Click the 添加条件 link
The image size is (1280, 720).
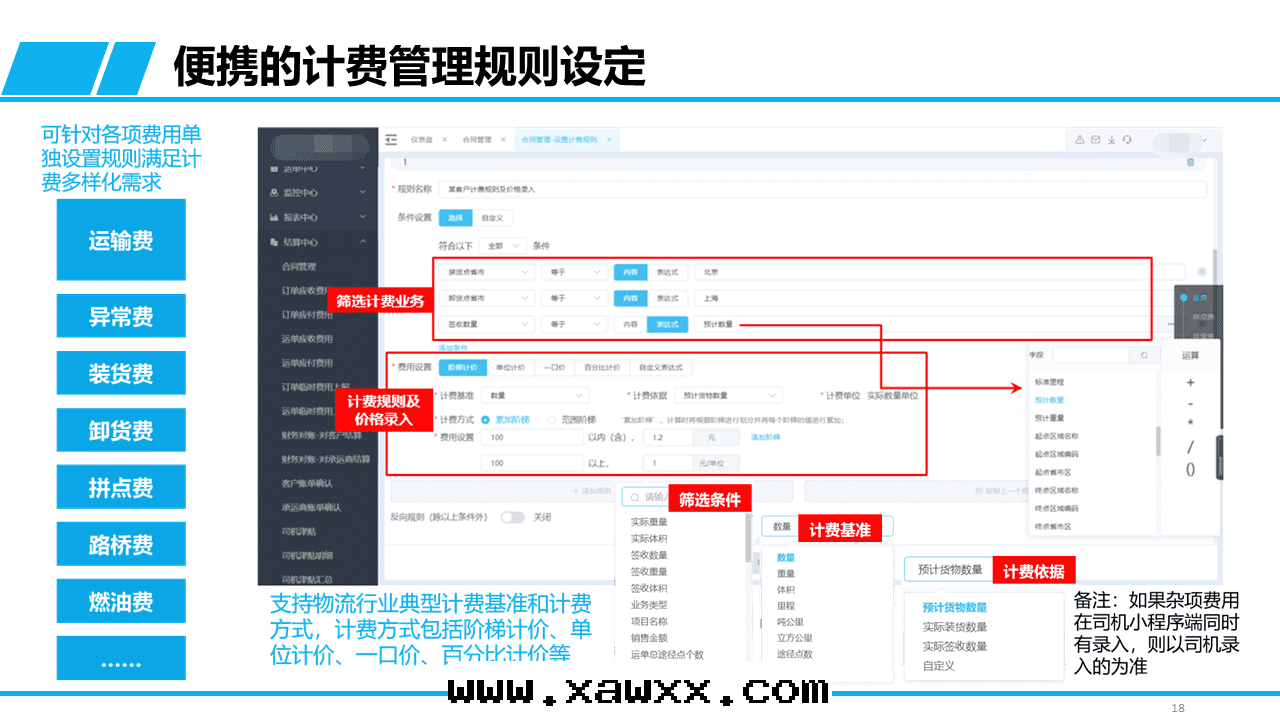pyautogui.click(x=453, y=347)
